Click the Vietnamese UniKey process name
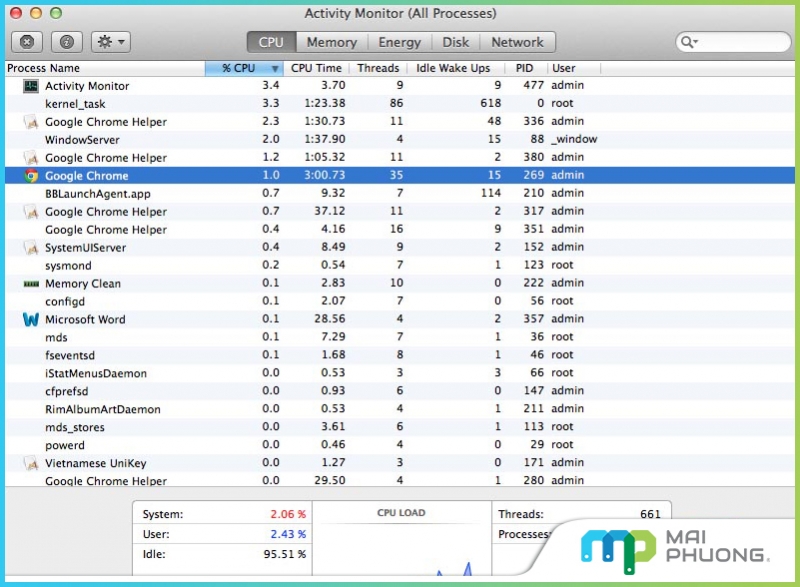The height and width of the screenshot is (587, 800). (96, 463)
